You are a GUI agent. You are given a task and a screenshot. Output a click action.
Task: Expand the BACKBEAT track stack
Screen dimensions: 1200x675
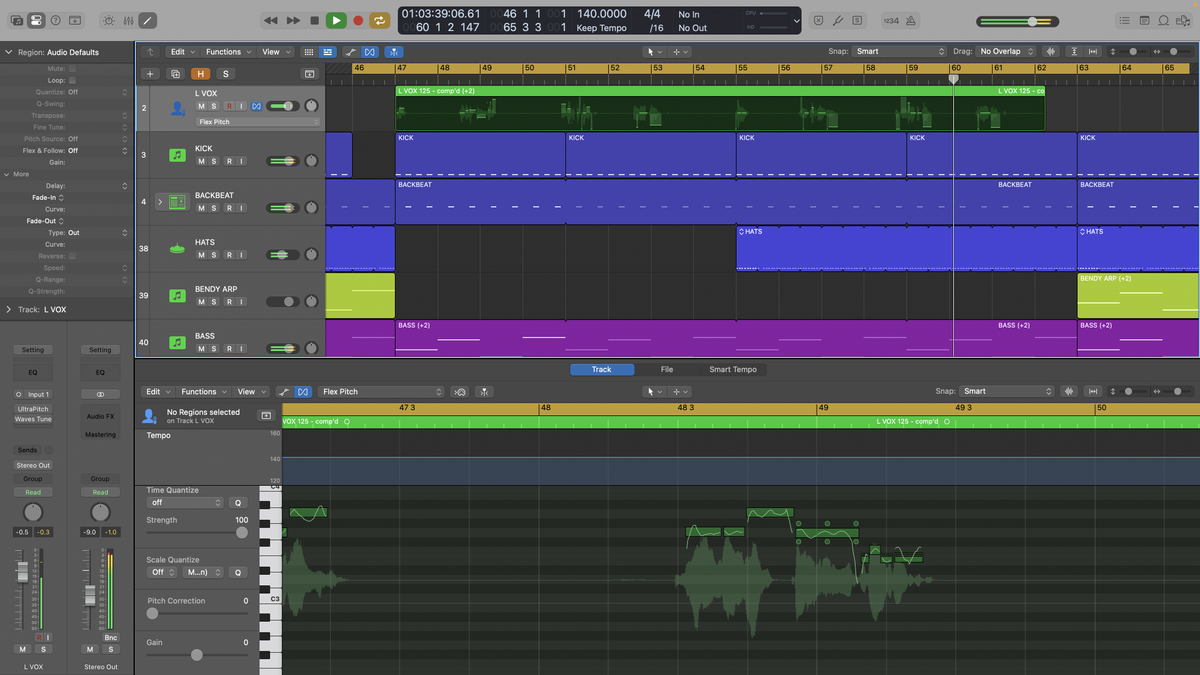[160, 202]
